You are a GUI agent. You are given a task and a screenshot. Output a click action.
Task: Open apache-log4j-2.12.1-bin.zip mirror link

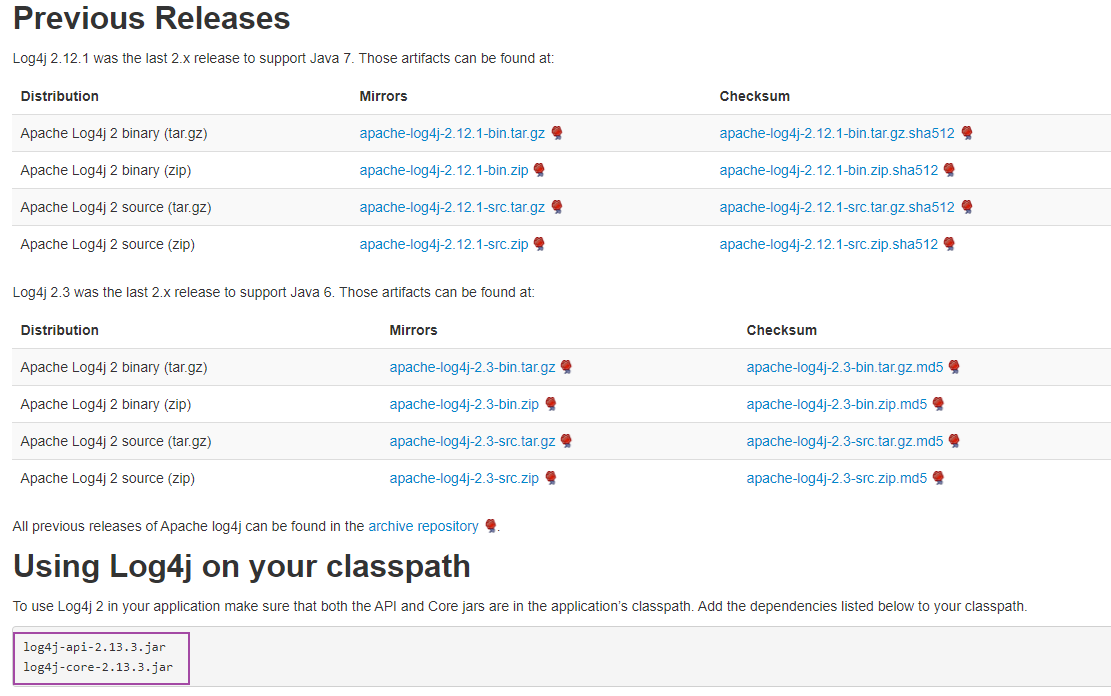tap(444, 170)
